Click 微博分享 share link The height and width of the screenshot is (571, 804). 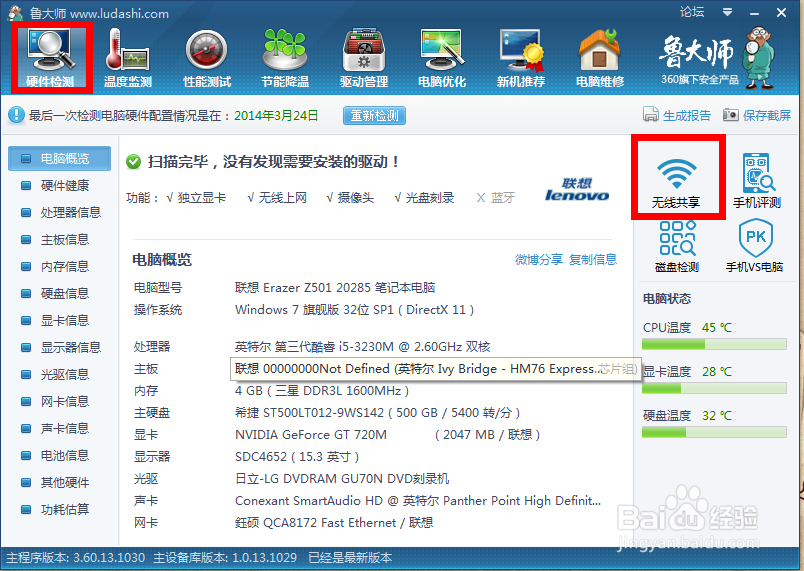click(x=539, y=259)
